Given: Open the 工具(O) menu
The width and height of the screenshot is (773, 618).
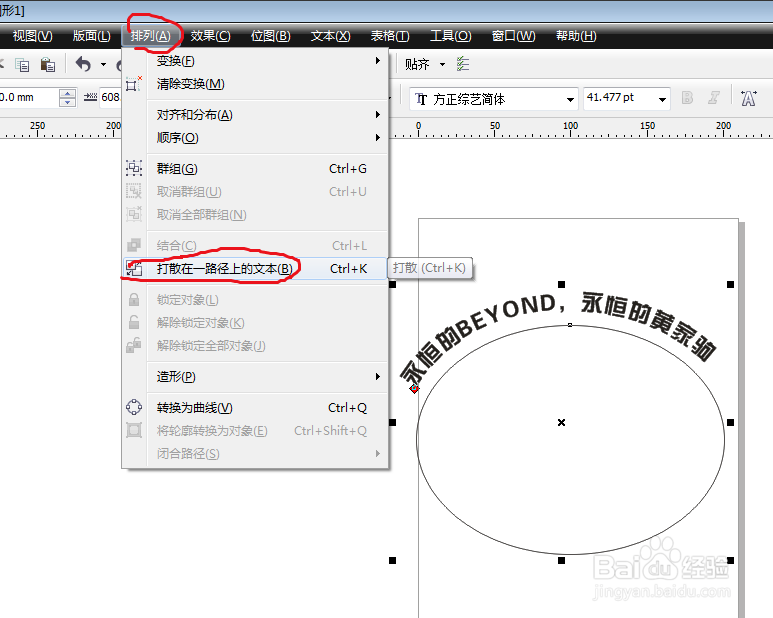Looking at the screenshot, I should [451, 36].
